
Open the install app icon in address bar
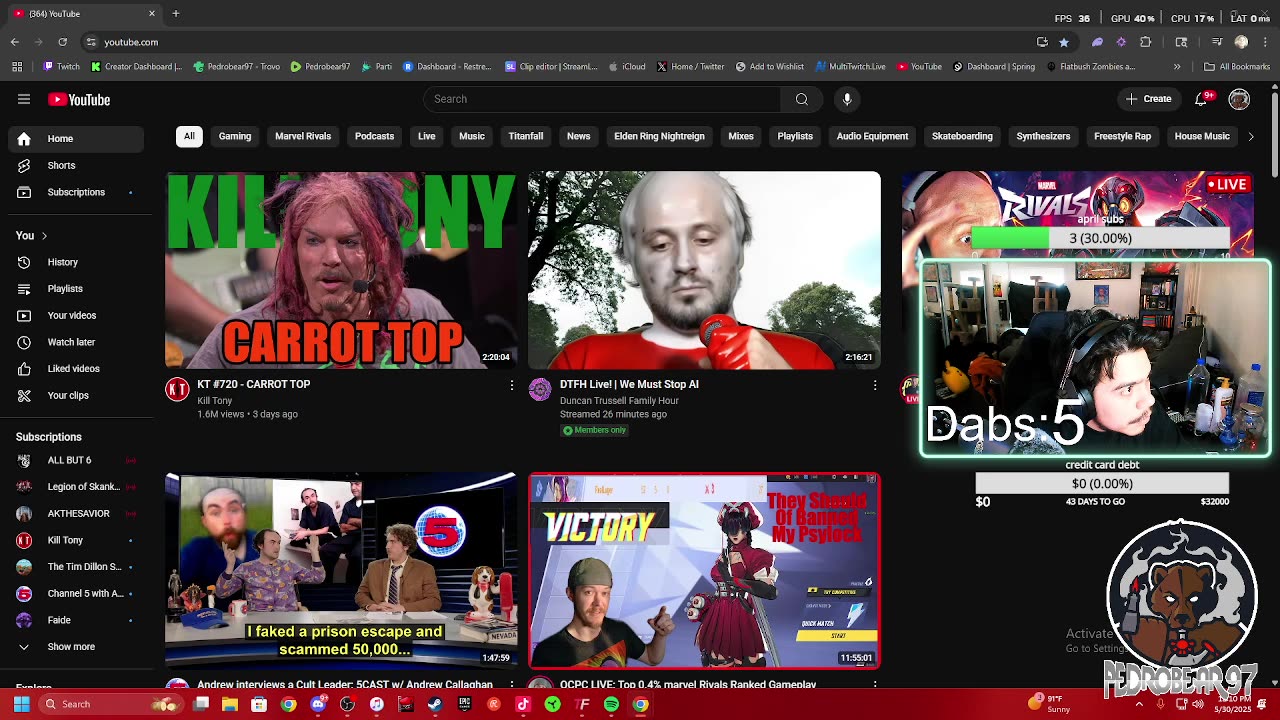click(x=1042, y=42)
